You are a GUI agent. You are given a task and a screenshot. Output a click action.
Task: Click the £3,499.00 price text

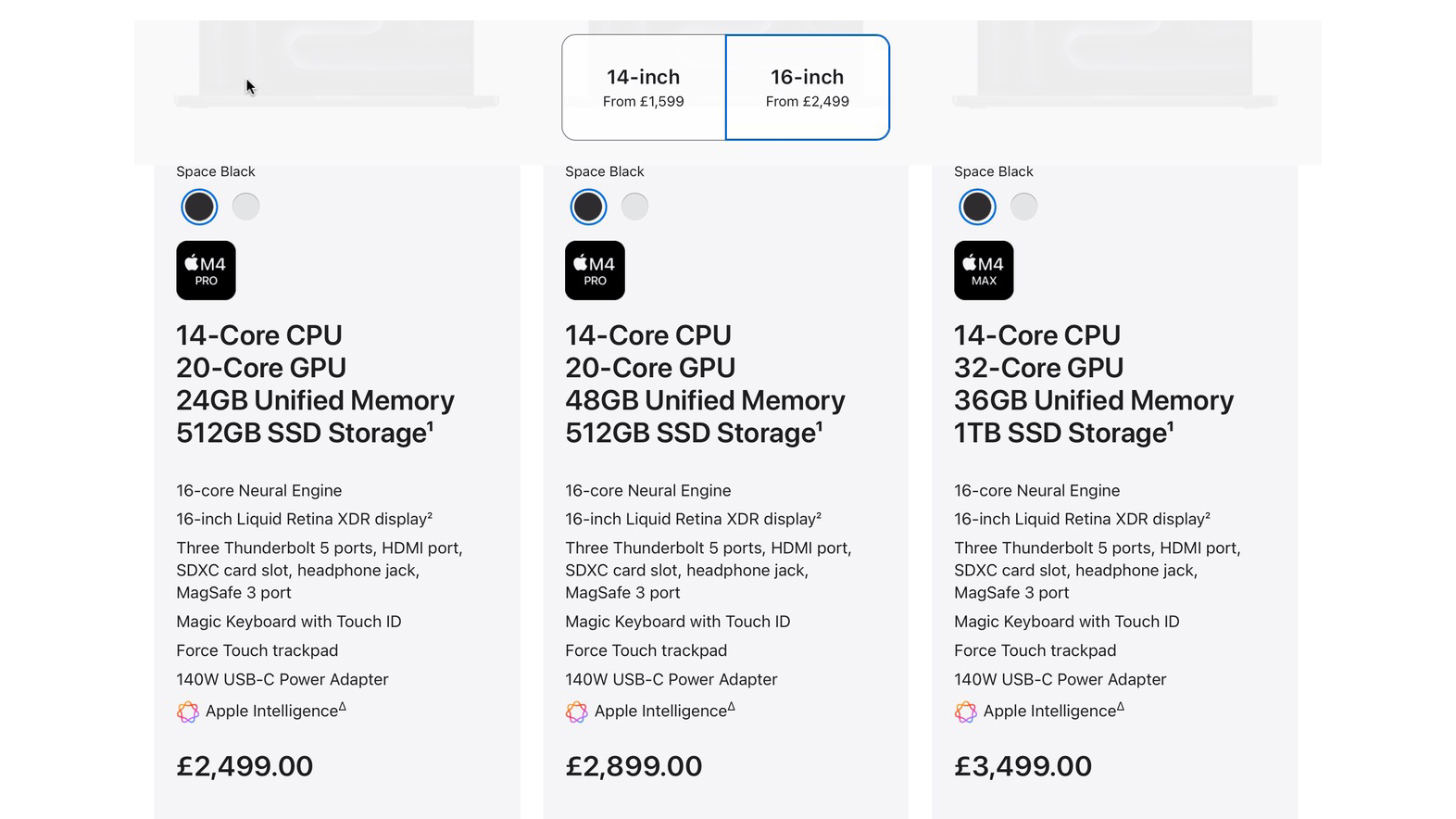pyautogui.click(x=1023, y=766)
